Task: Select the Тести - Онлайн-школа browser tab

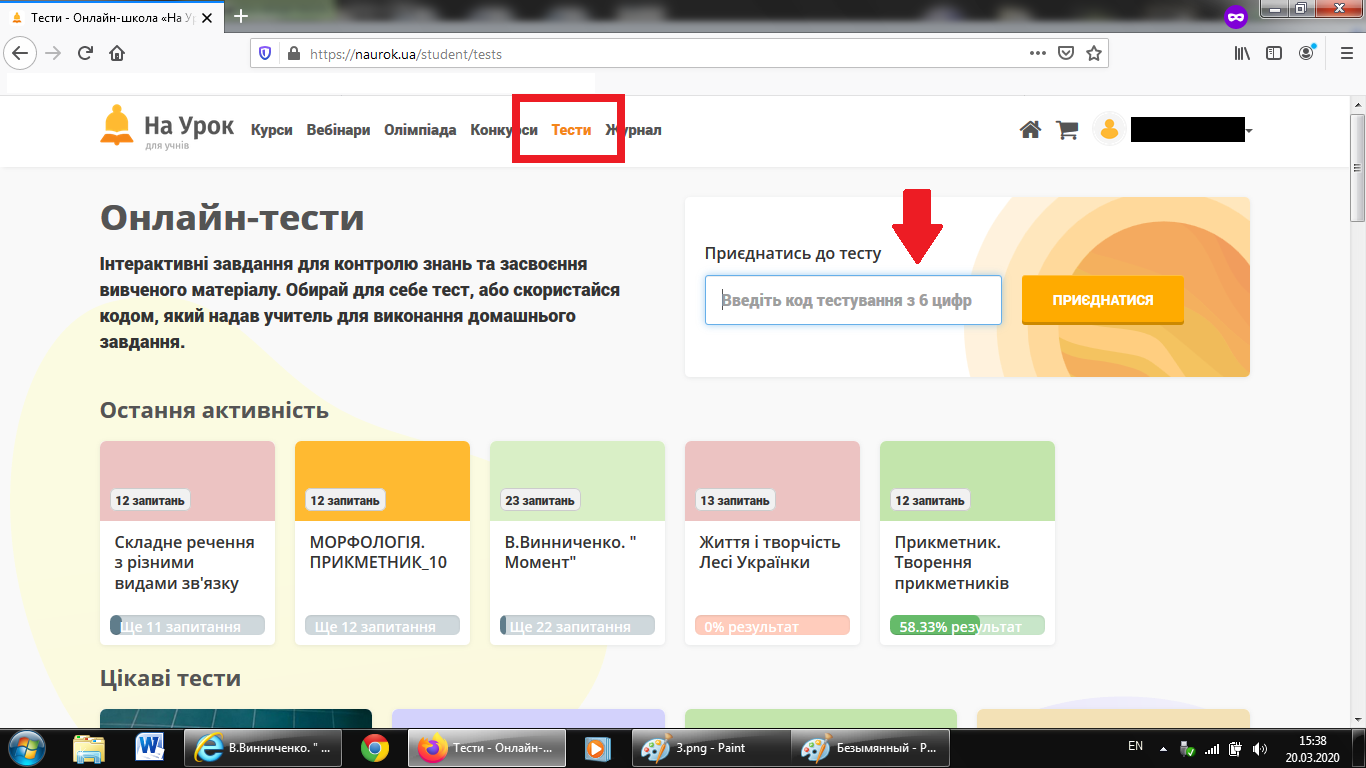Action: (110, 16)
